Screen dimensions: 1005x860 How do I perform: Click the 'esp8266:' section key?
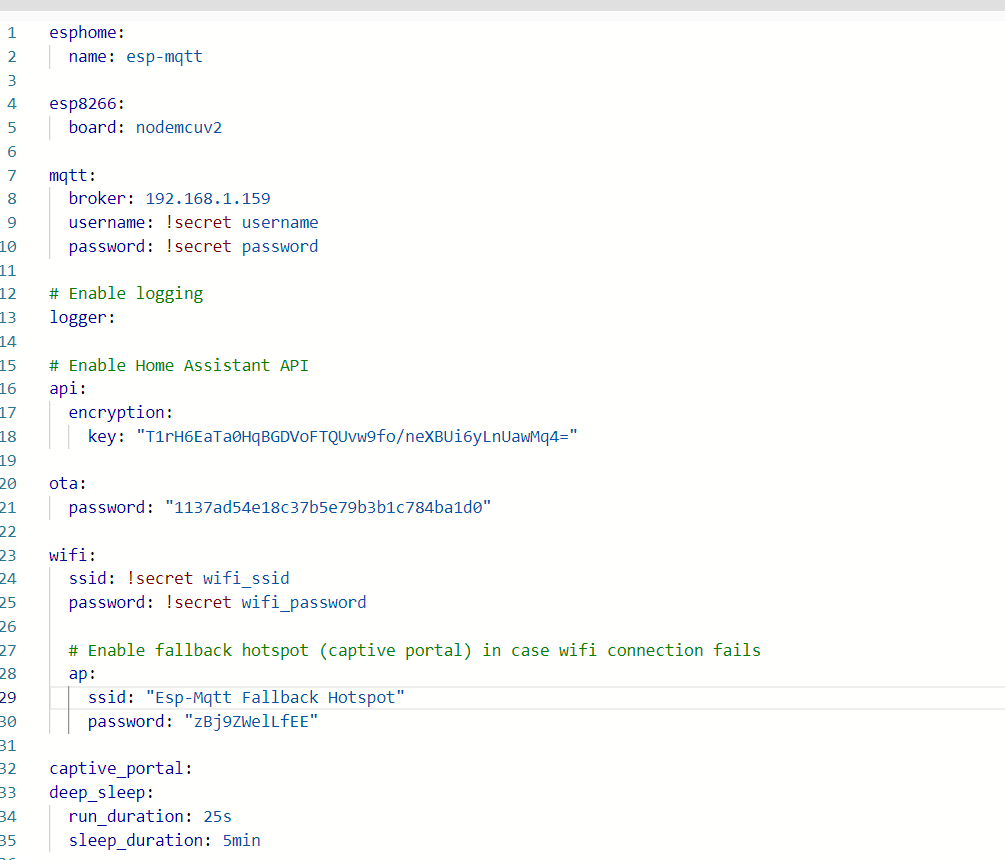click(87, 104)
